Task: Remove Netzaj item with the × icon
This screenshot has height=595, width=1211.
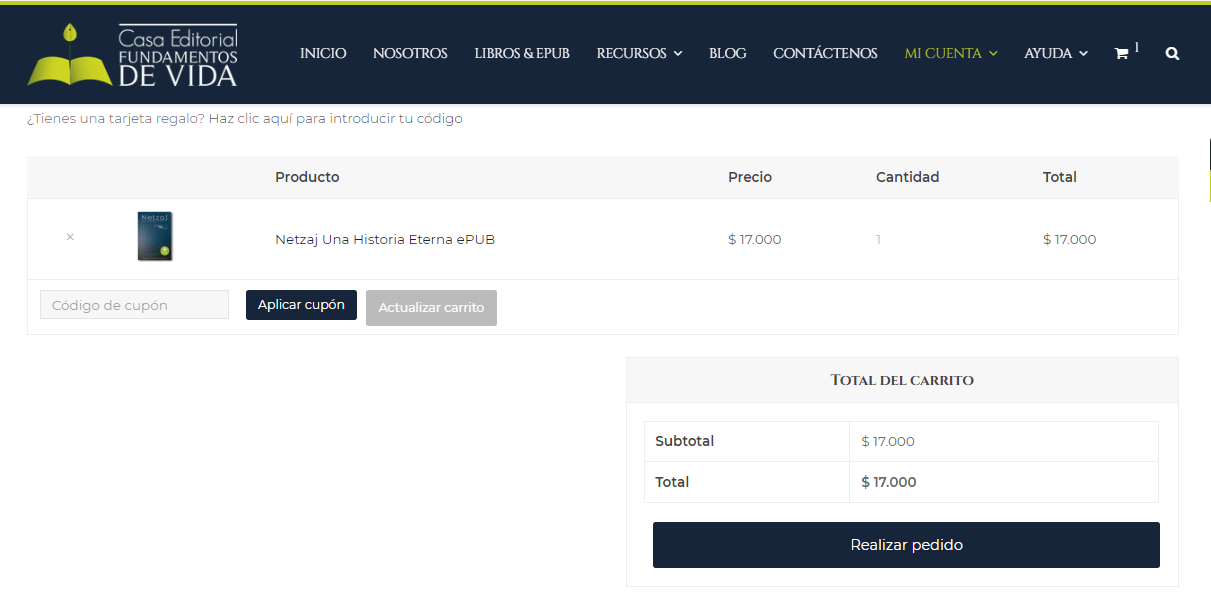Action: point(70,237)
